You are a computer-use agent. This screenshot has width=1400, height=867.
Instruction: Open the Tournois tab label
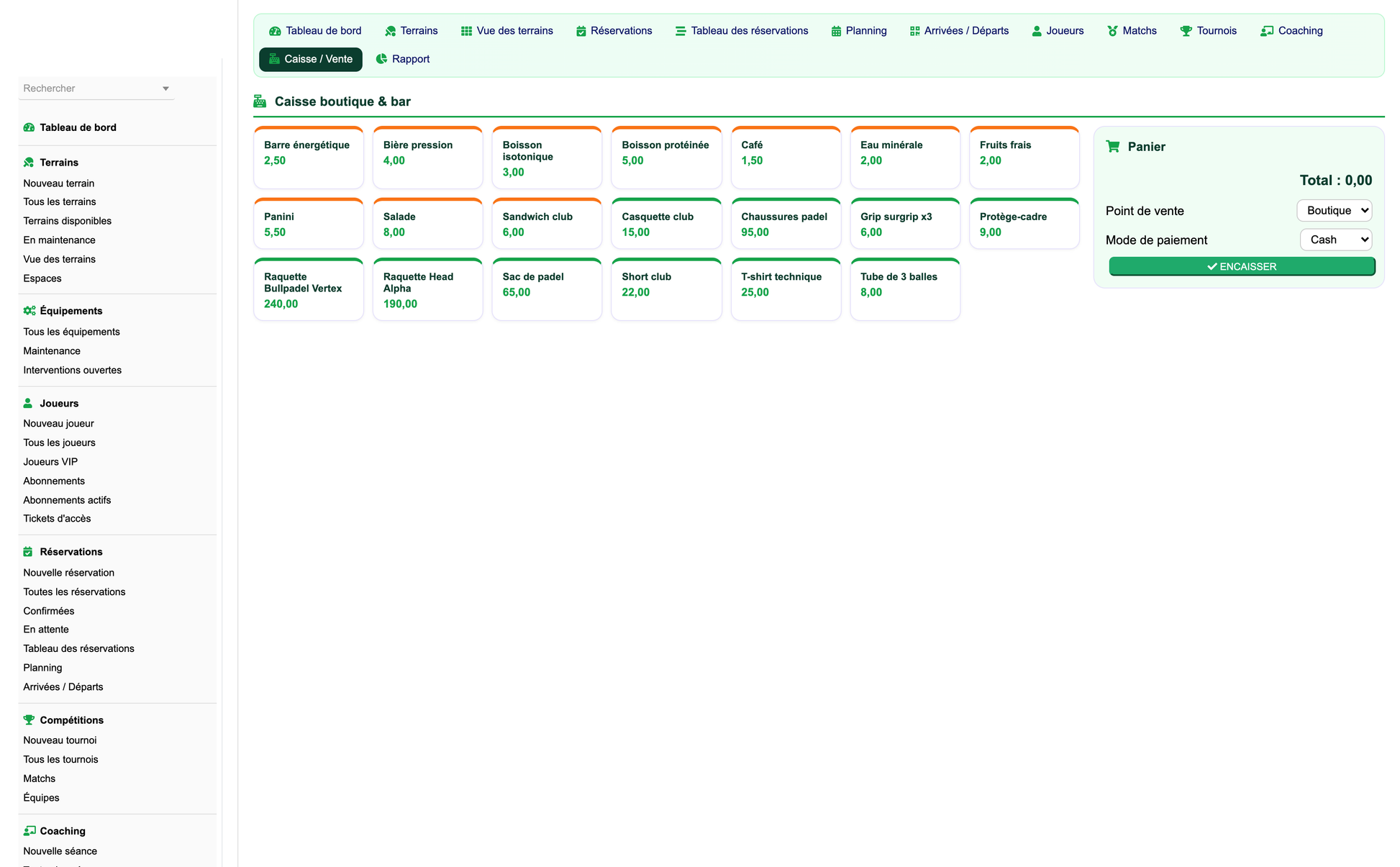pyautogui.click(x=1217, y=31)
